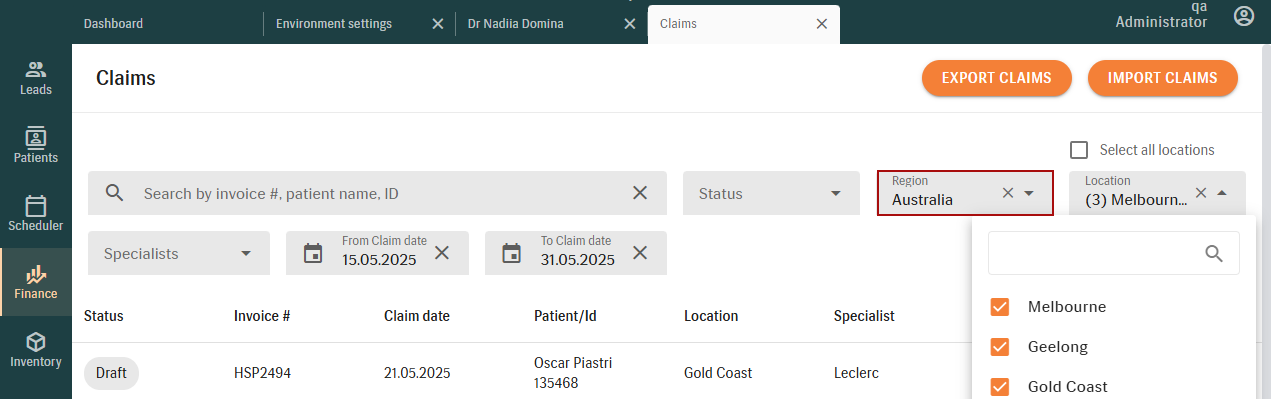
Task: Open the Status dropdown
Action: coord(771,193)
